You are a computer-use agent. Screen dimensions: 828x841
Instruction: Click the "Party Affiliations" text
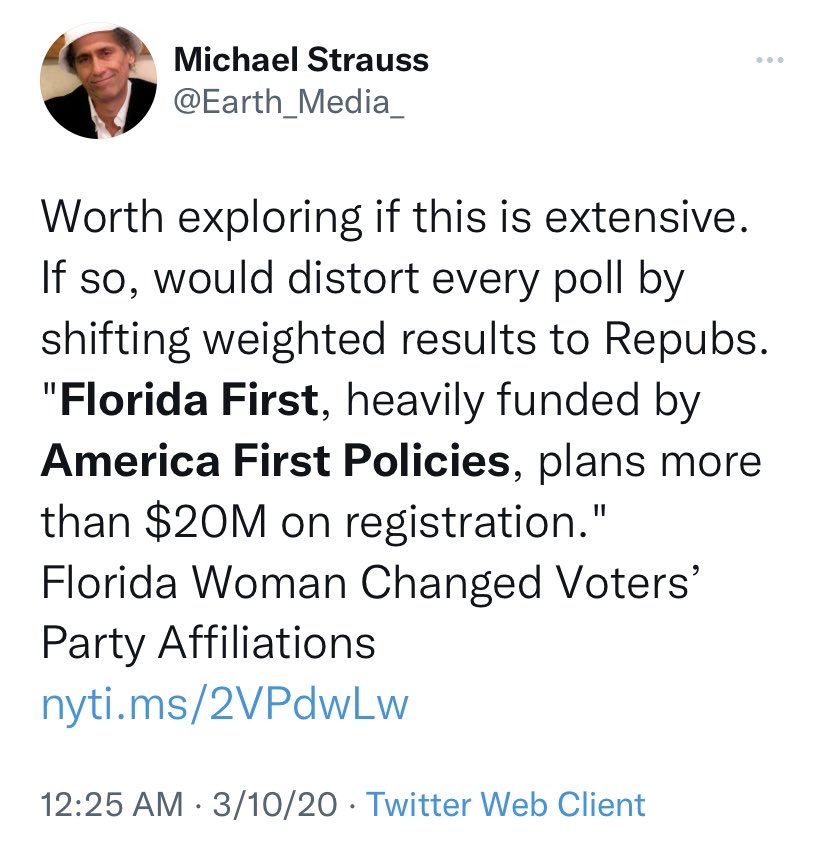208,643
